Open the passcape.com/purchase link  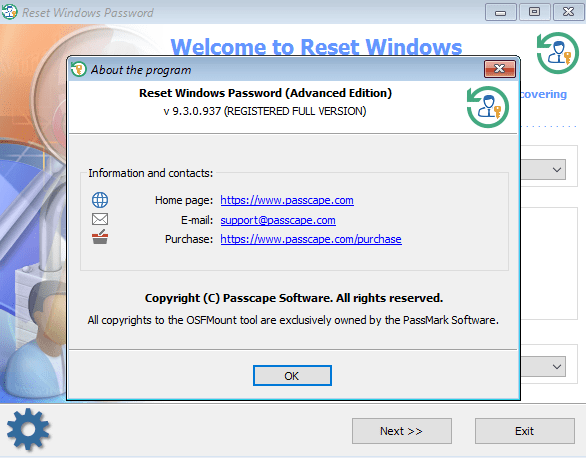(311, 239)
